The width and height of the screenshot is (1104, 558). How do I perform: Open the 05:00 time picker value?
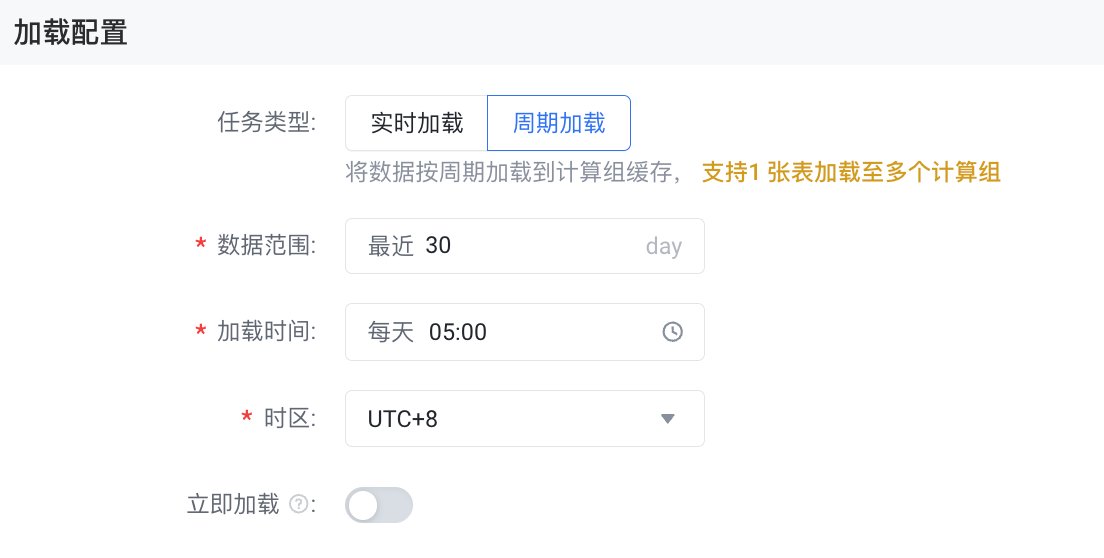coord(458,332)
